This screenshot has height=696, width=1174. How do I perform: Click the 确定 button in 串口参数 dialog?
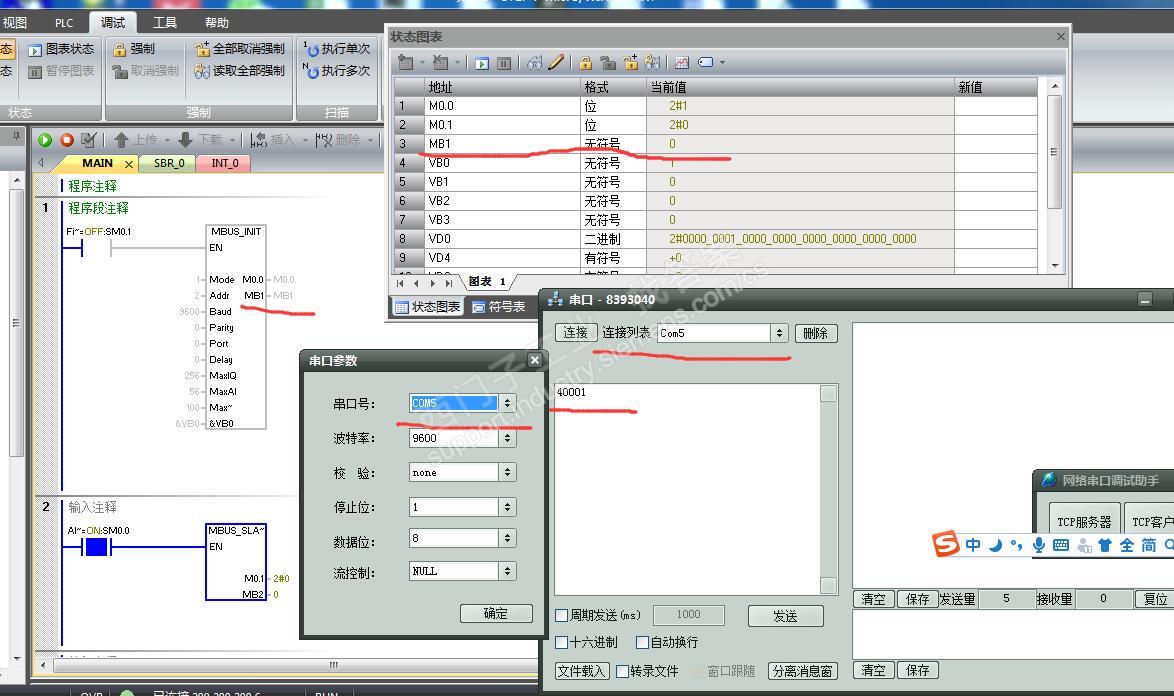point(496,614)
